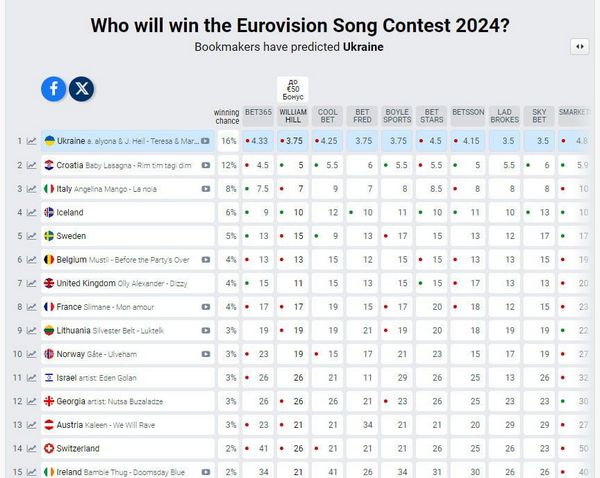Play Croatia Baby Lasagna video icon
600x478 pixels.
(206, 165)
